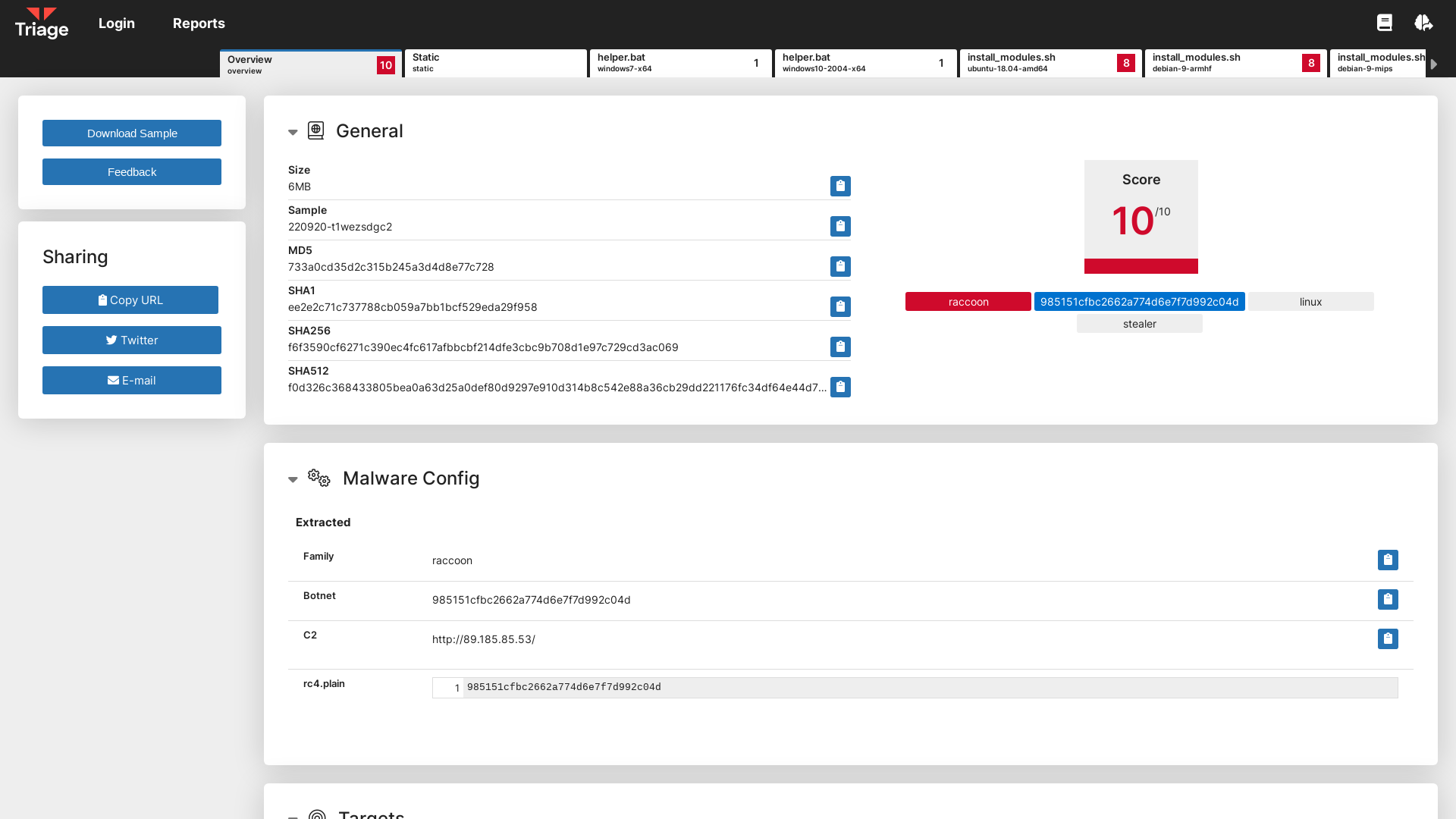Image resolution: width=1456 pixels, height=819 pixels.
Task: Click the right arrow to scroll the tab bar
Action: 1434,64
